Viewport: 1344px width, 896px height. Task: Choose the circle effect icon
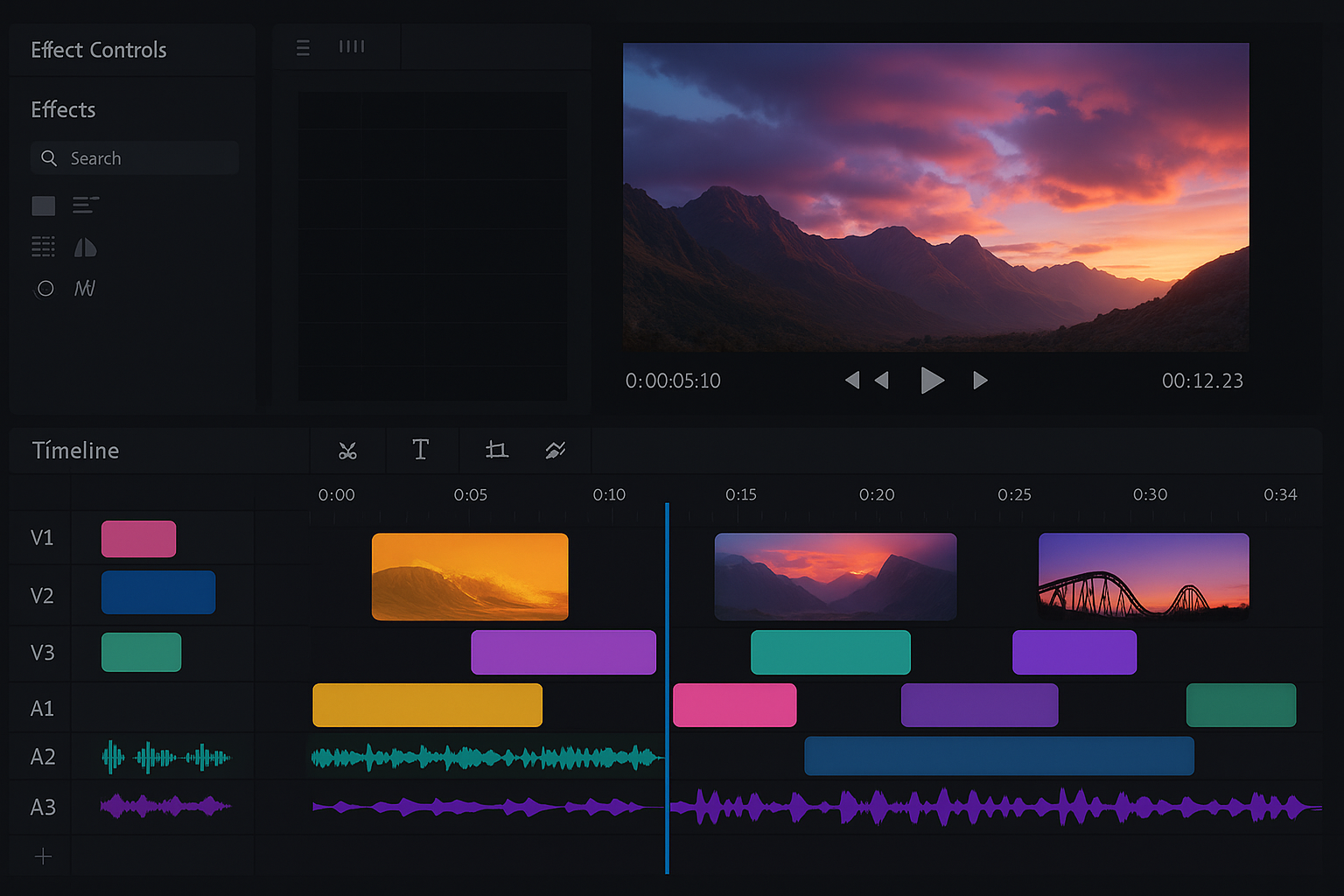pos(45,289)
